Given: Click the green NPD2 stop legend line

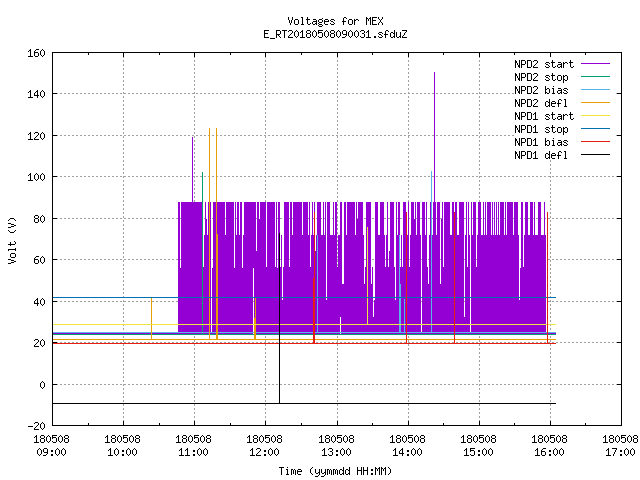Looking at the screenshot, I should (596, 76).
